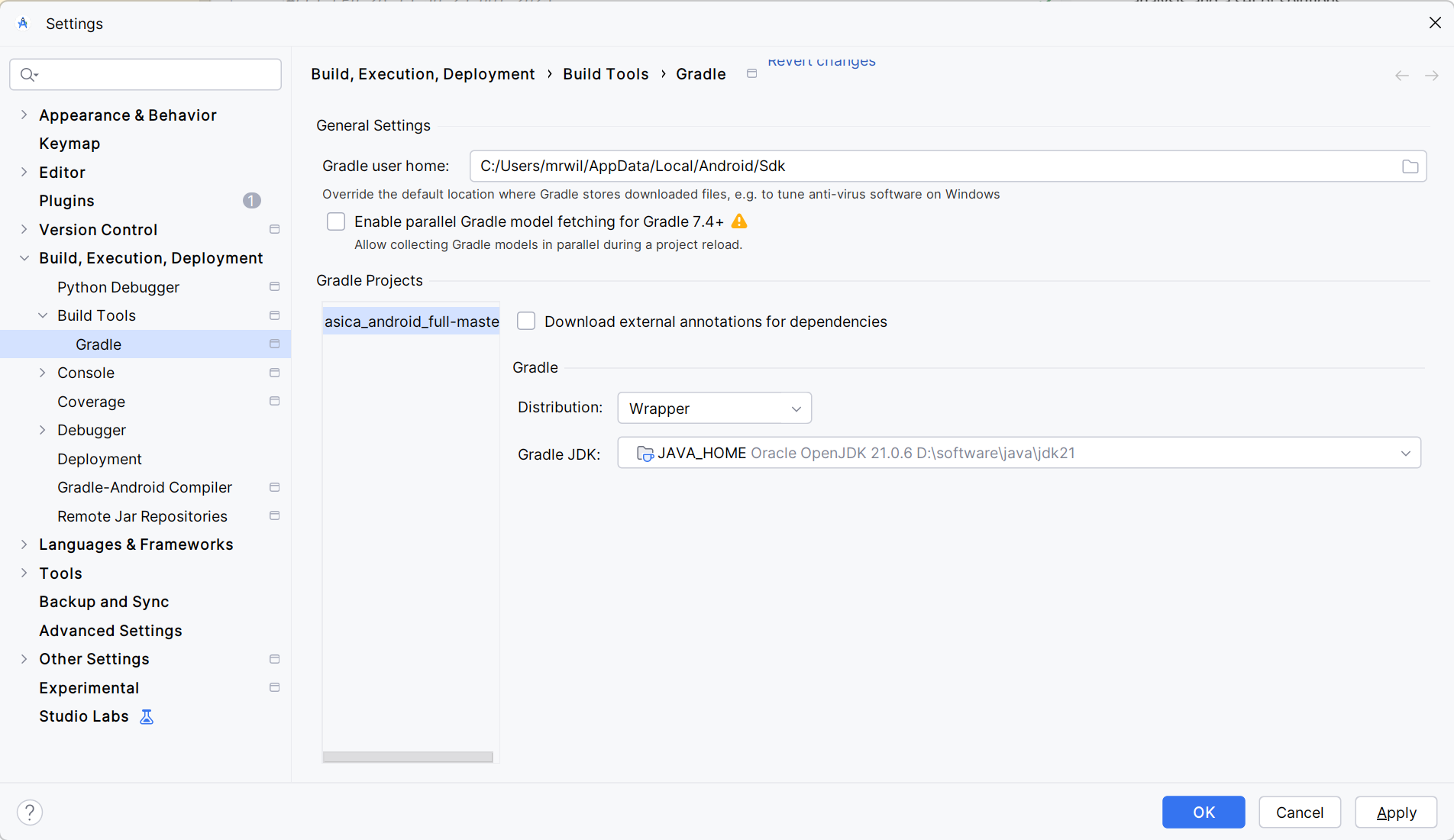Click project-level icon beside Python Debugger
The height and width of the screenshot is (840, 1454).
coord(275,286)
